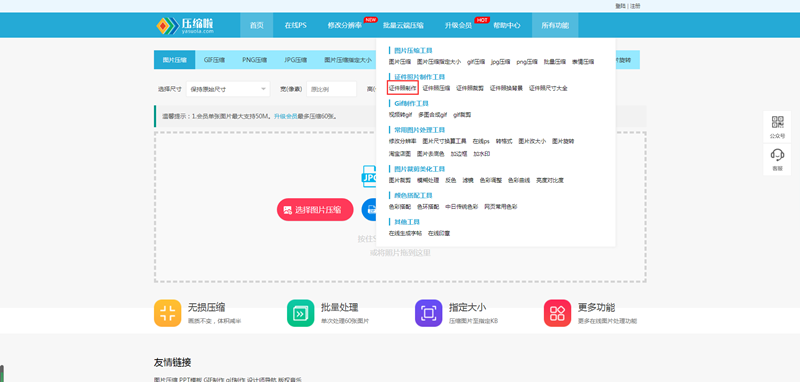Click the red 更多功能 feature icon

[557, 313]
